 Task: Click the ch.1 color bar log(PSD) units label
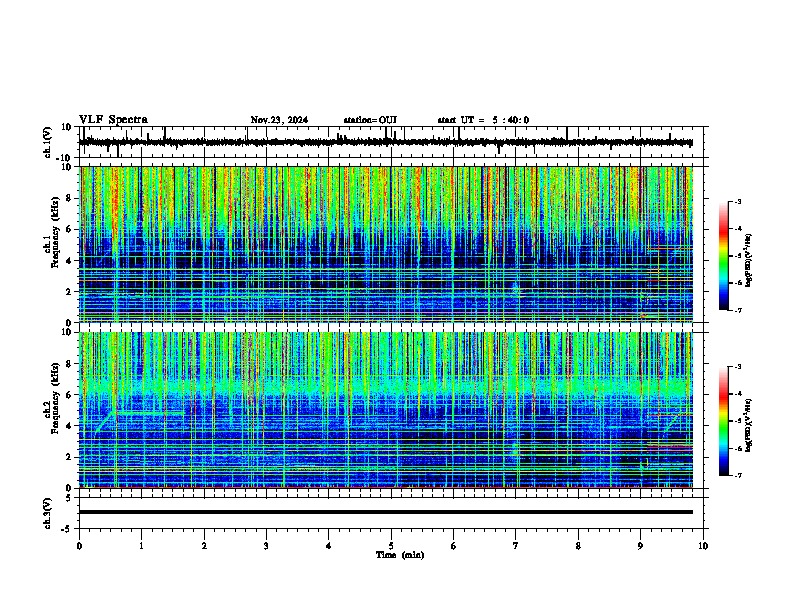[749, 260]
